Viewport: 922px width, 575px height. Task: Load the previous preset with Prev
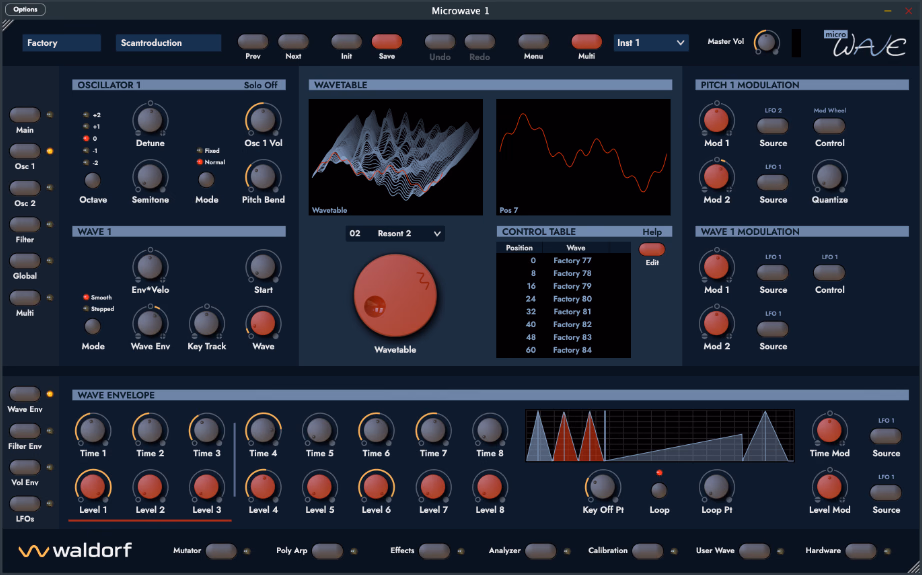[253, 42]
